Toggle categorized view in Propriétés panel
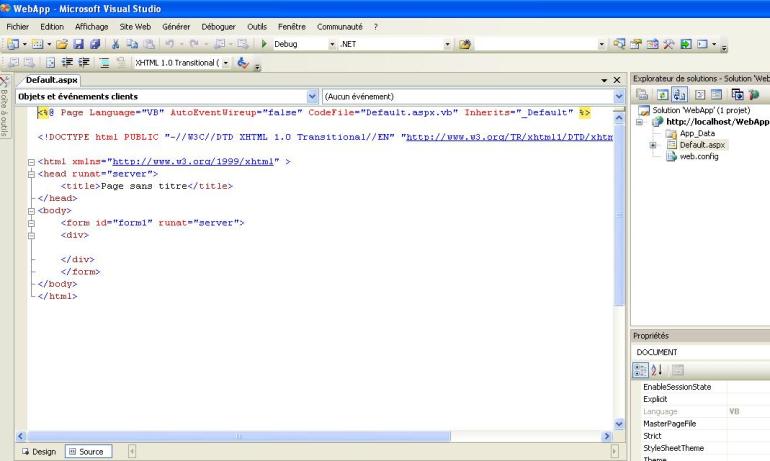Image resolution: width=770 pixels, height=461 pixels. 641,369
